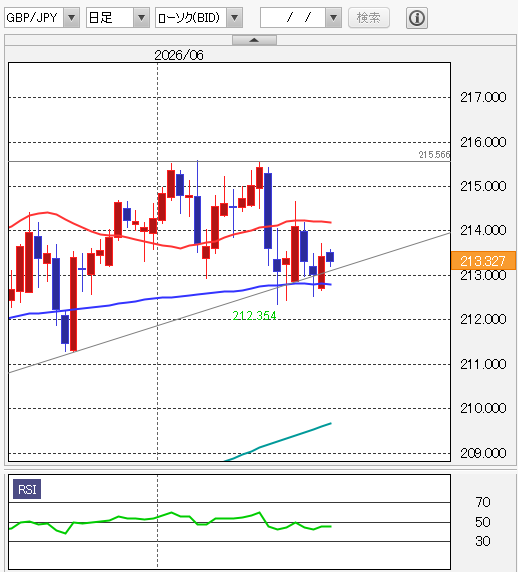Open the information icon button

point(417,18)
